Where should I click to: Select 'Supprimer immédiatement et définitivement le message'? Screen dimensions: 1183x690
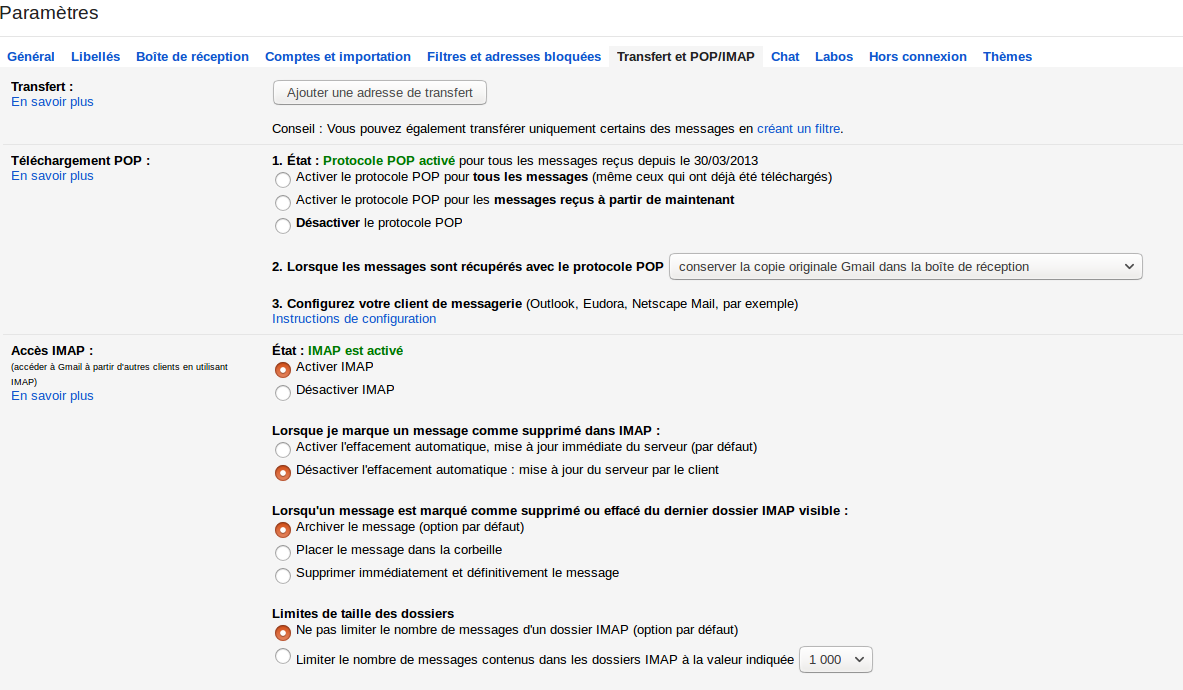(x=283, y=575)
